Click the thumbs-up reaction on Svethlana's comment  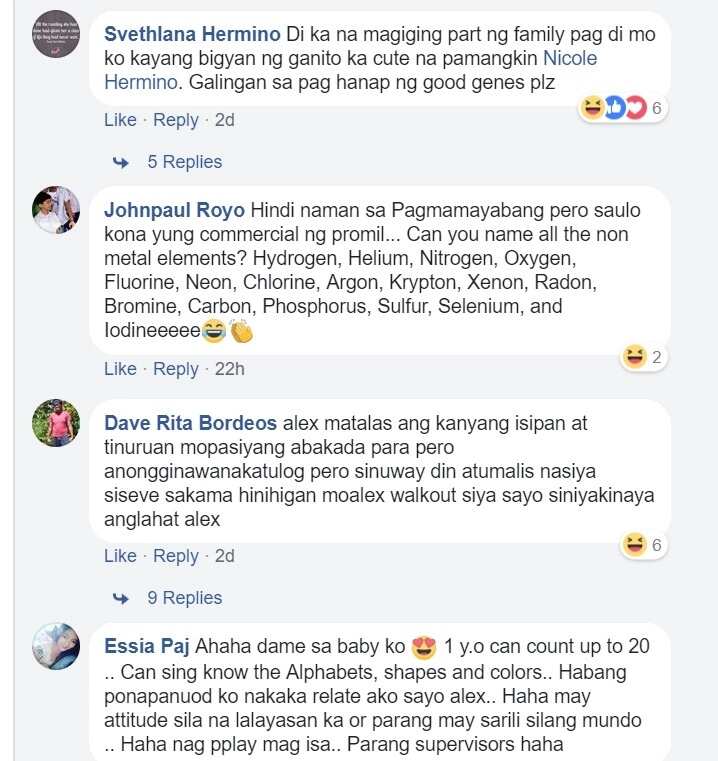point(614,108)
